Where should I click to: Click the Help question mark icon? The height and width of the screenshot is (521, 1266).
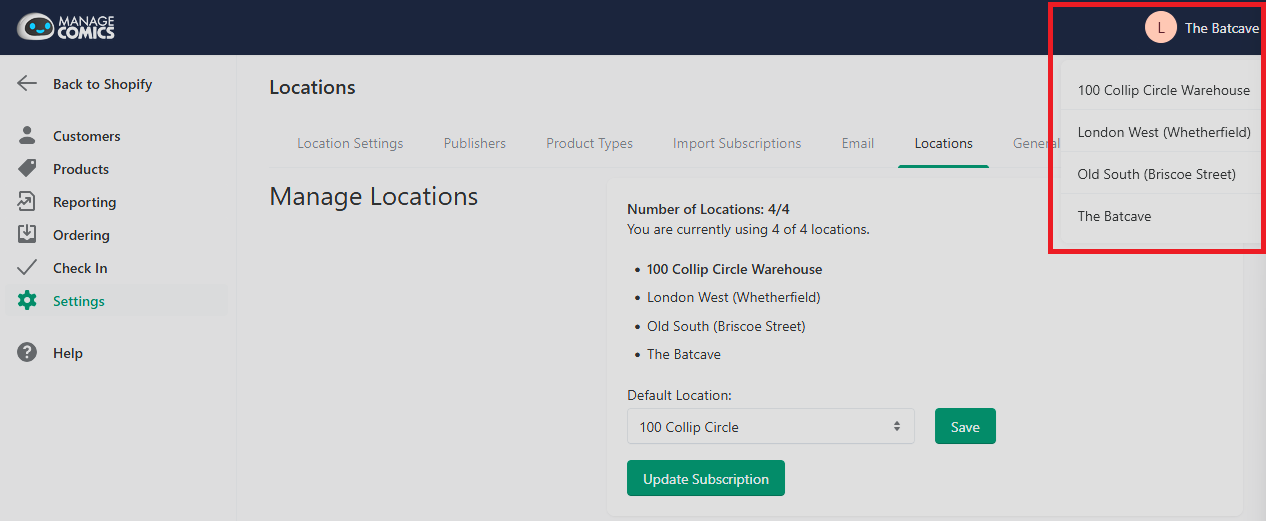[27, 353]
